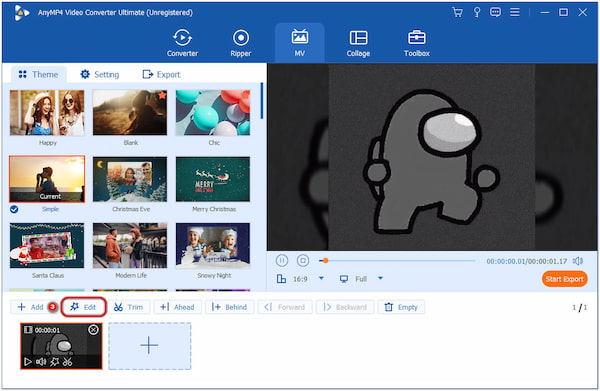Click the Ahead button
Screen dimensions: 600x391
178,307
